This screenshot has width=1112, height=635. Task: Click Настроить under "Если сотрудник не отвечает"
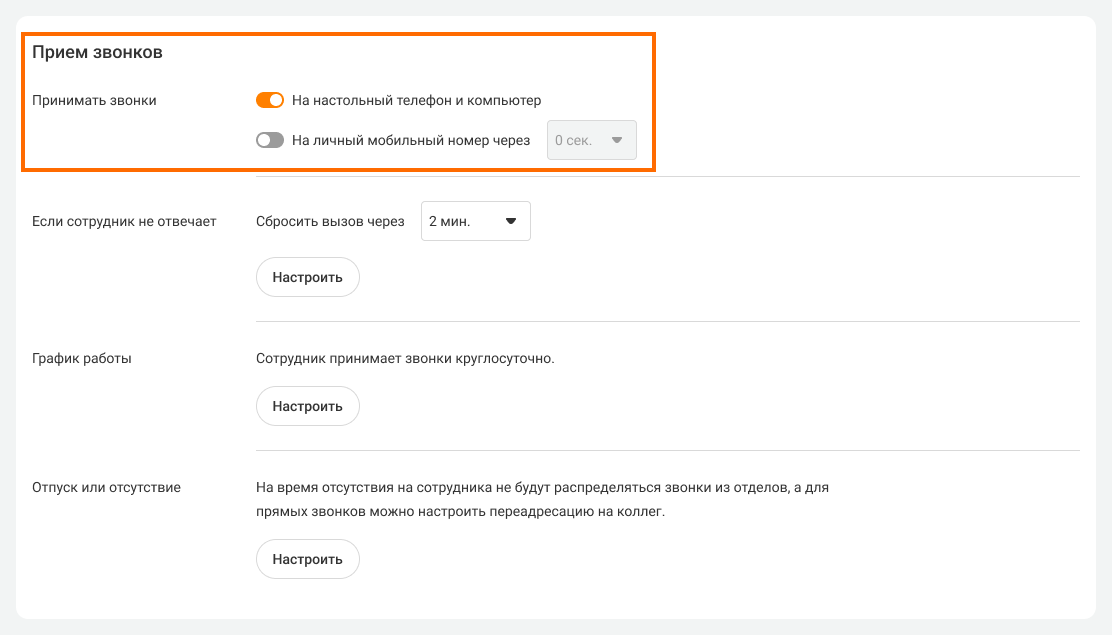point(307,277)
